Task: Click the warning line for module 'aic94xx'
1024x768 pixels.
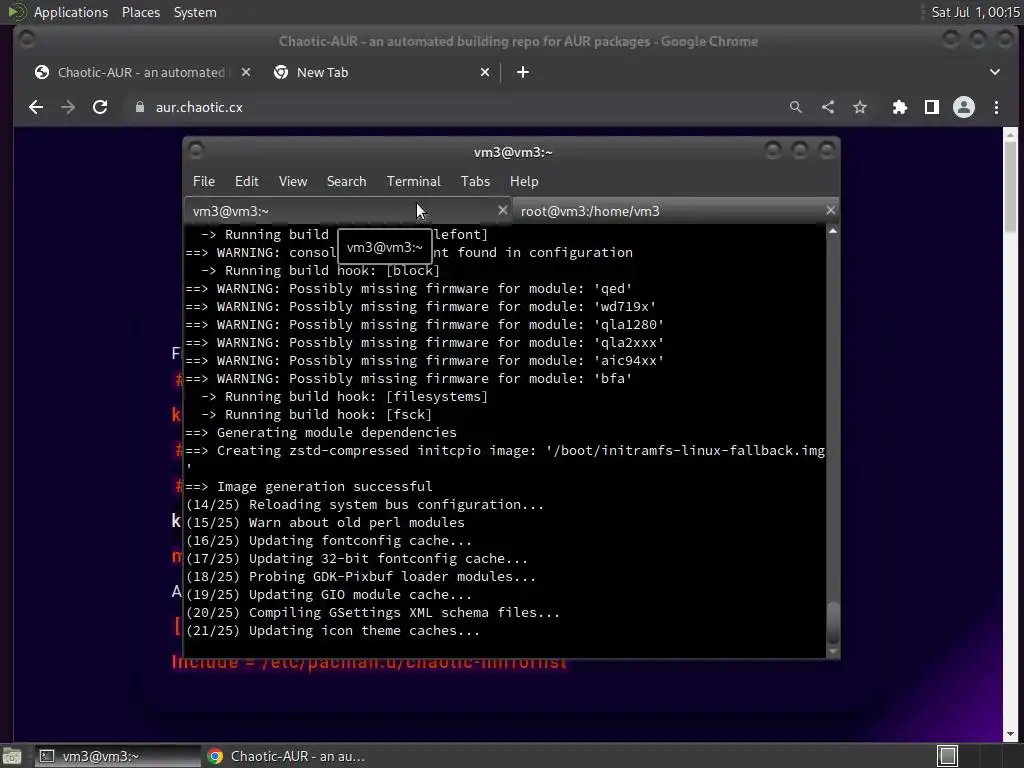Action: tap(424, 360)
